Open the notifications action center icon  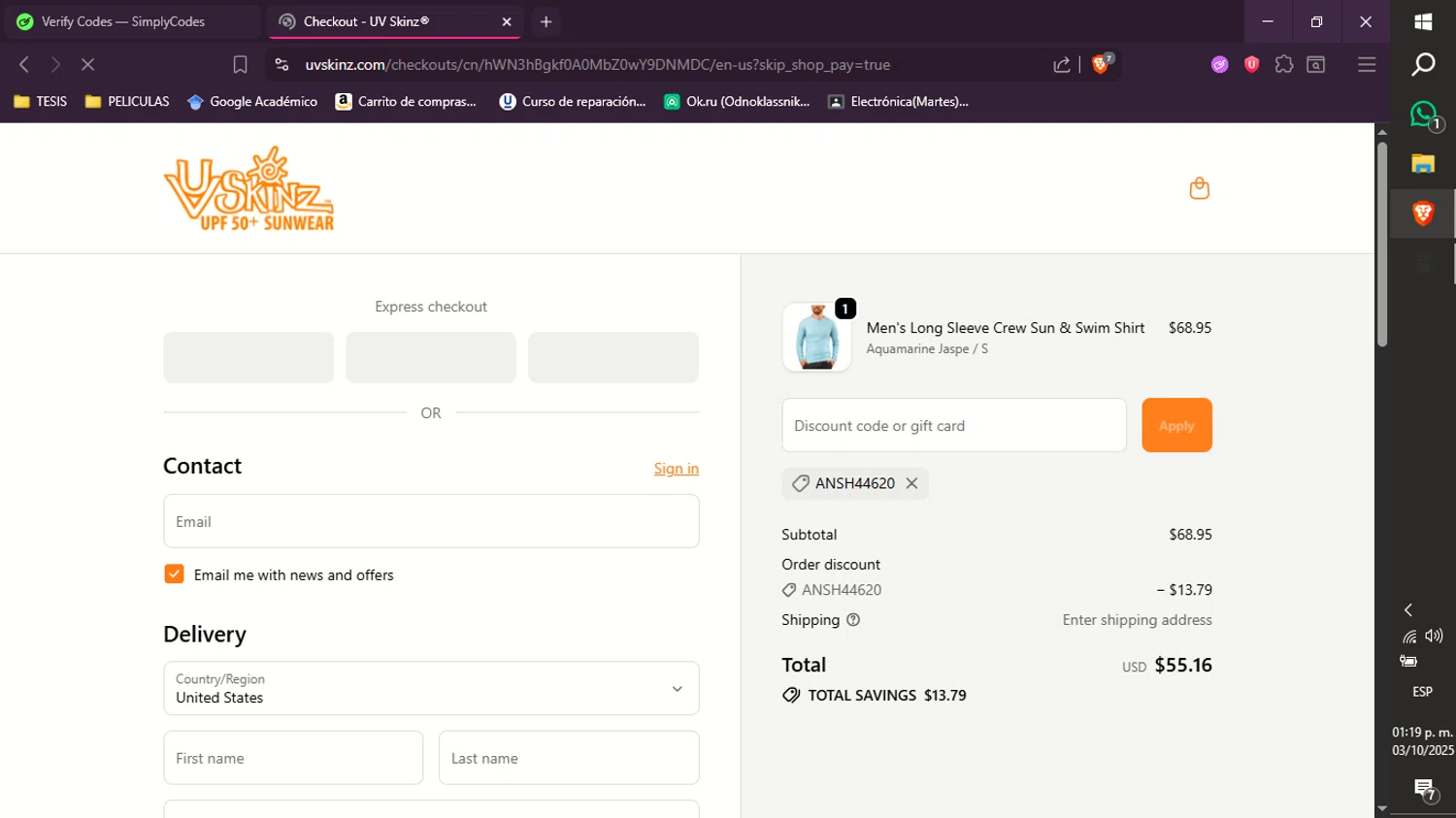click(1424, 789)
